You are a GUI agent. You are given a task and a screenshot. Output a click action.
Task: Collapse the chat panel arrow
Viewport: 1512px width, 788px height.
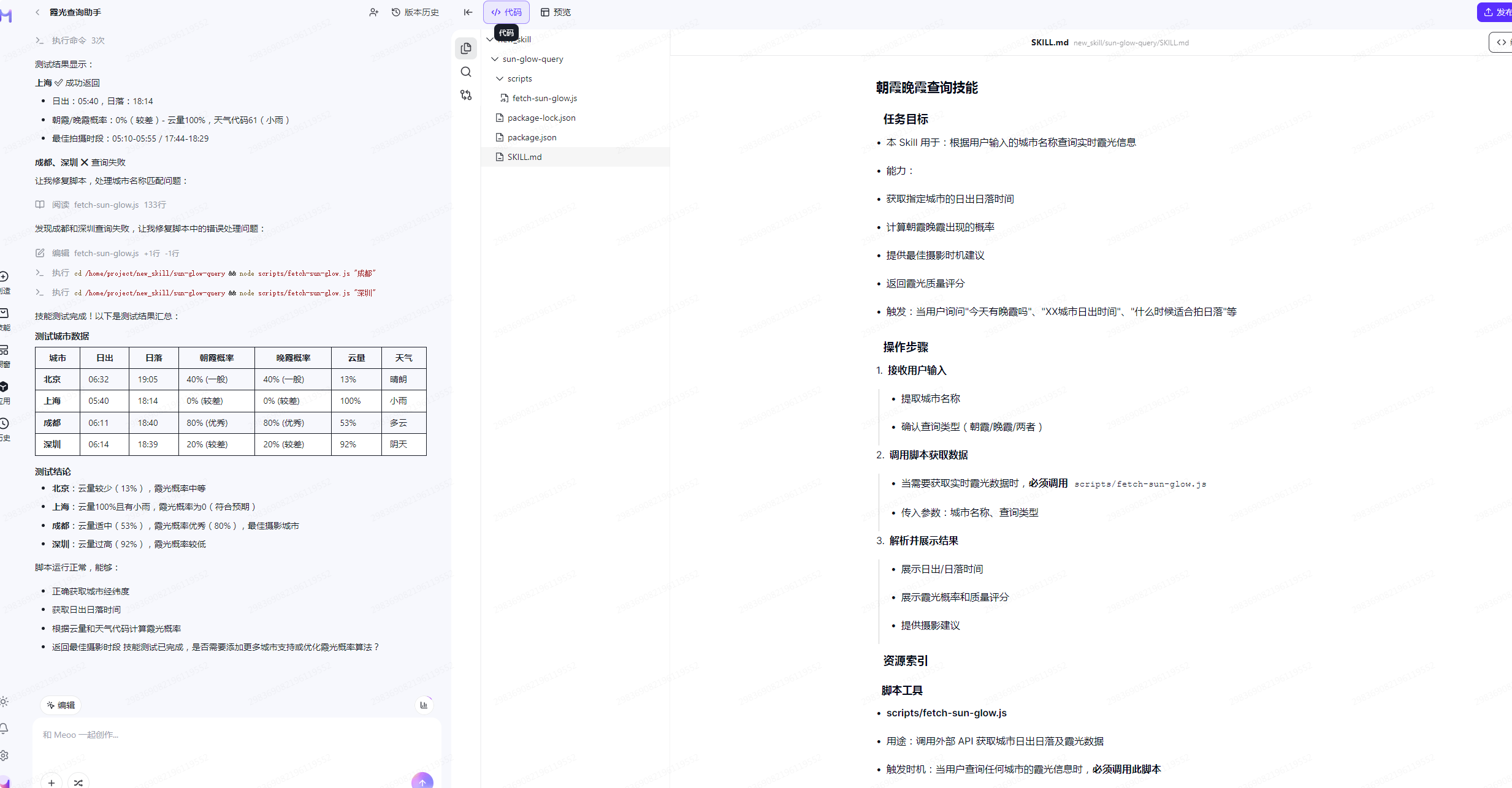(x=468, y=12)
